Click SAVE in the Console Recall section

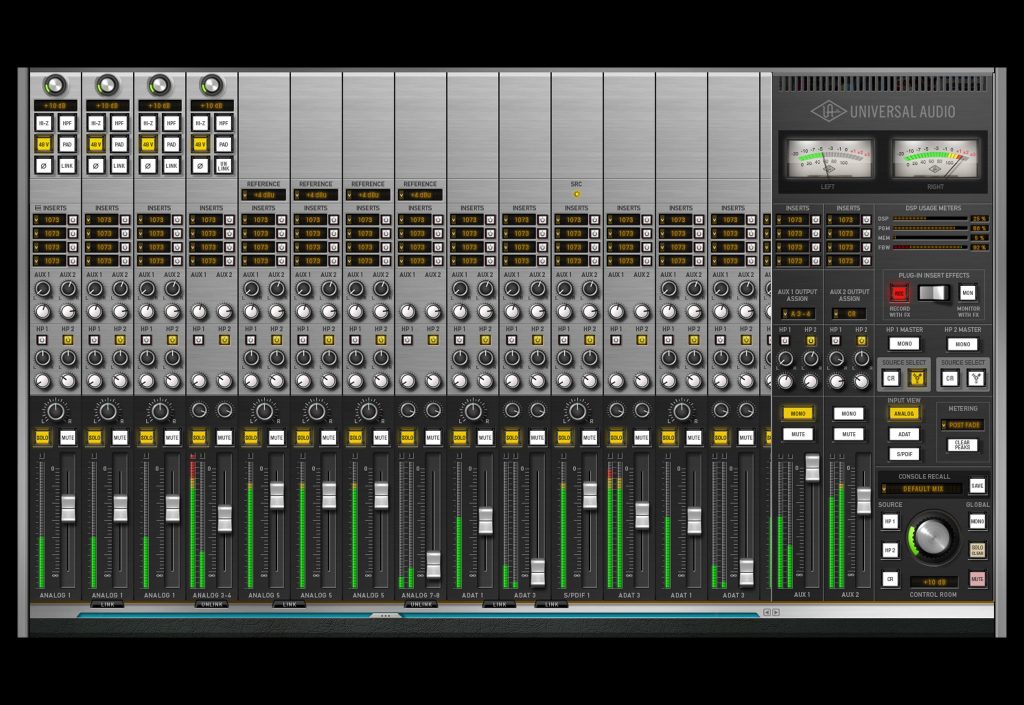point(977,486)
